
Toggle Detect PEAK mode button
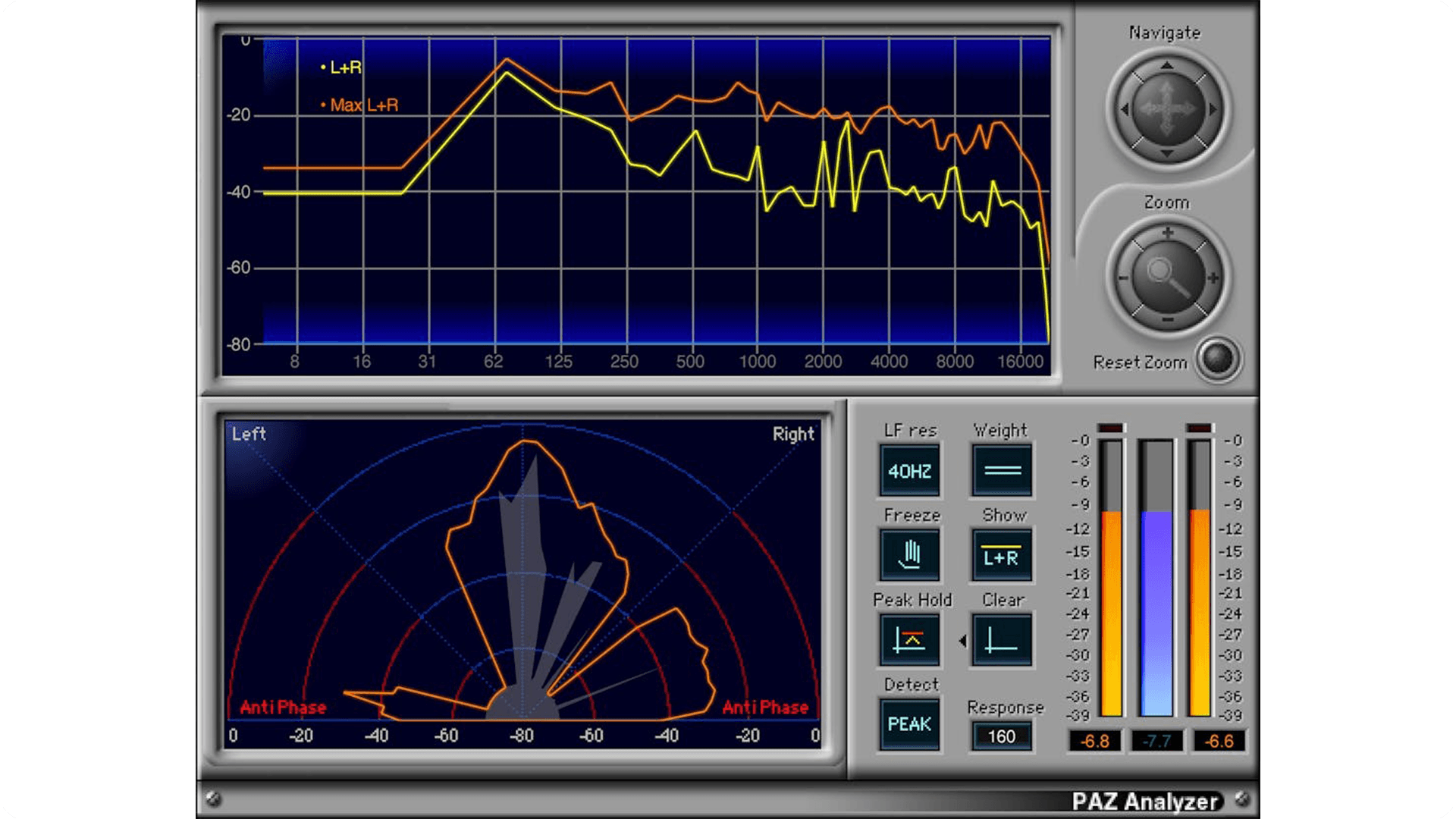coord(909,724)
